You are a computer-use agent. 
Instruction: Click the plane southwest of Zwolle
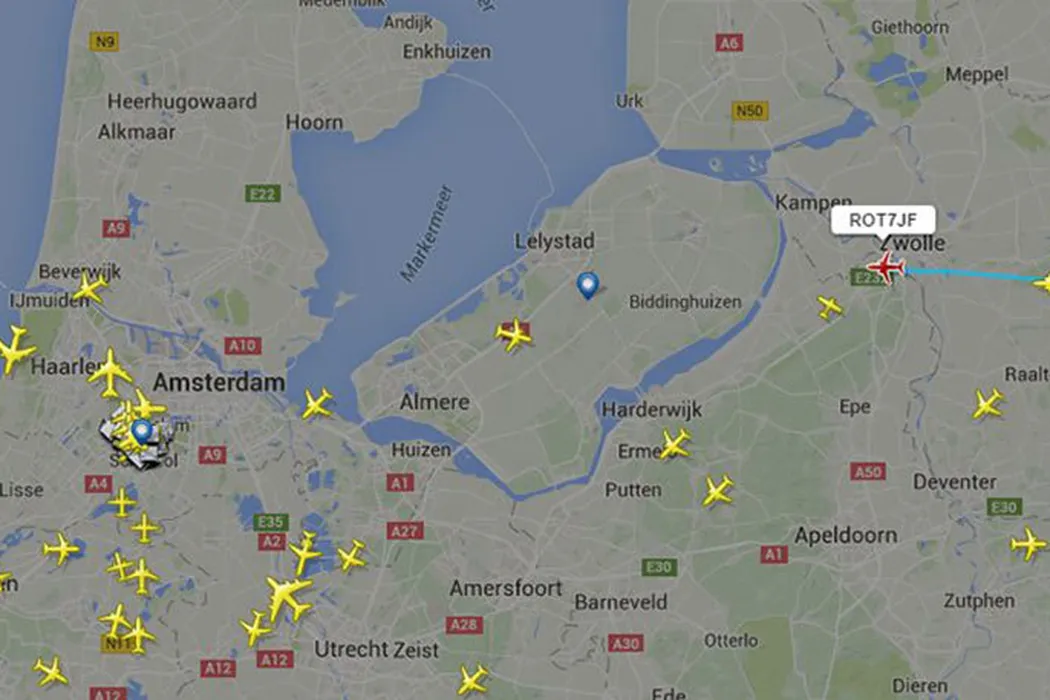tap(830, 307)
